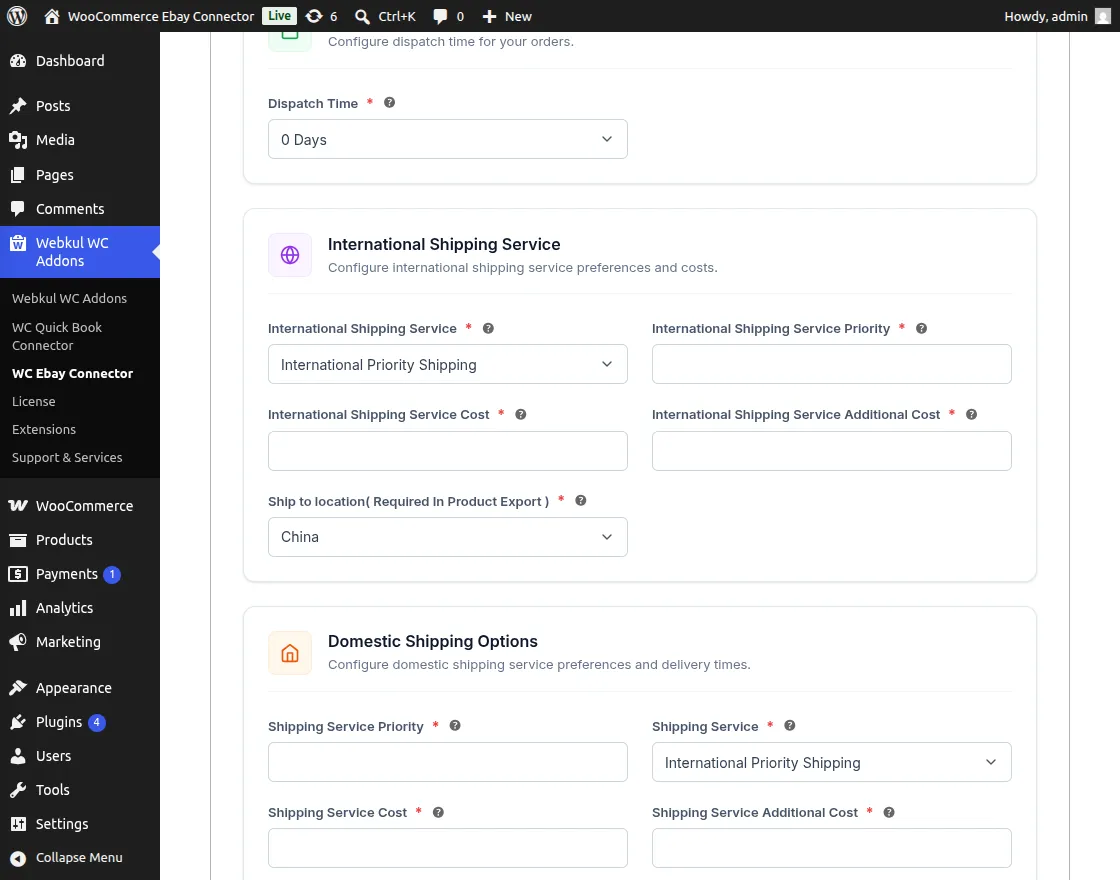Open the WC Quick Book Connector link
1120x880 pixels.
57,336
